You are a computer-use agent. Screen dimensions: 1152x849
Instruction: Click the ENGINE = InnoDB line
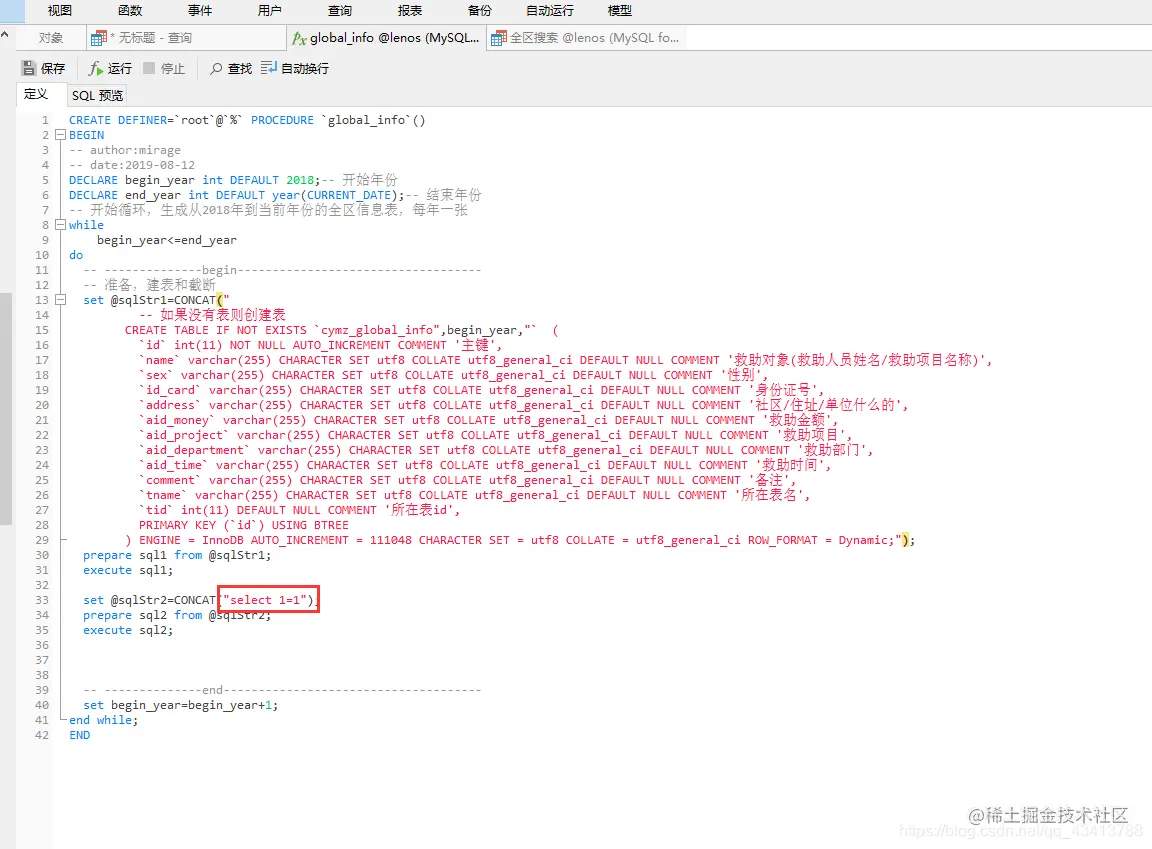click(519, 540)
